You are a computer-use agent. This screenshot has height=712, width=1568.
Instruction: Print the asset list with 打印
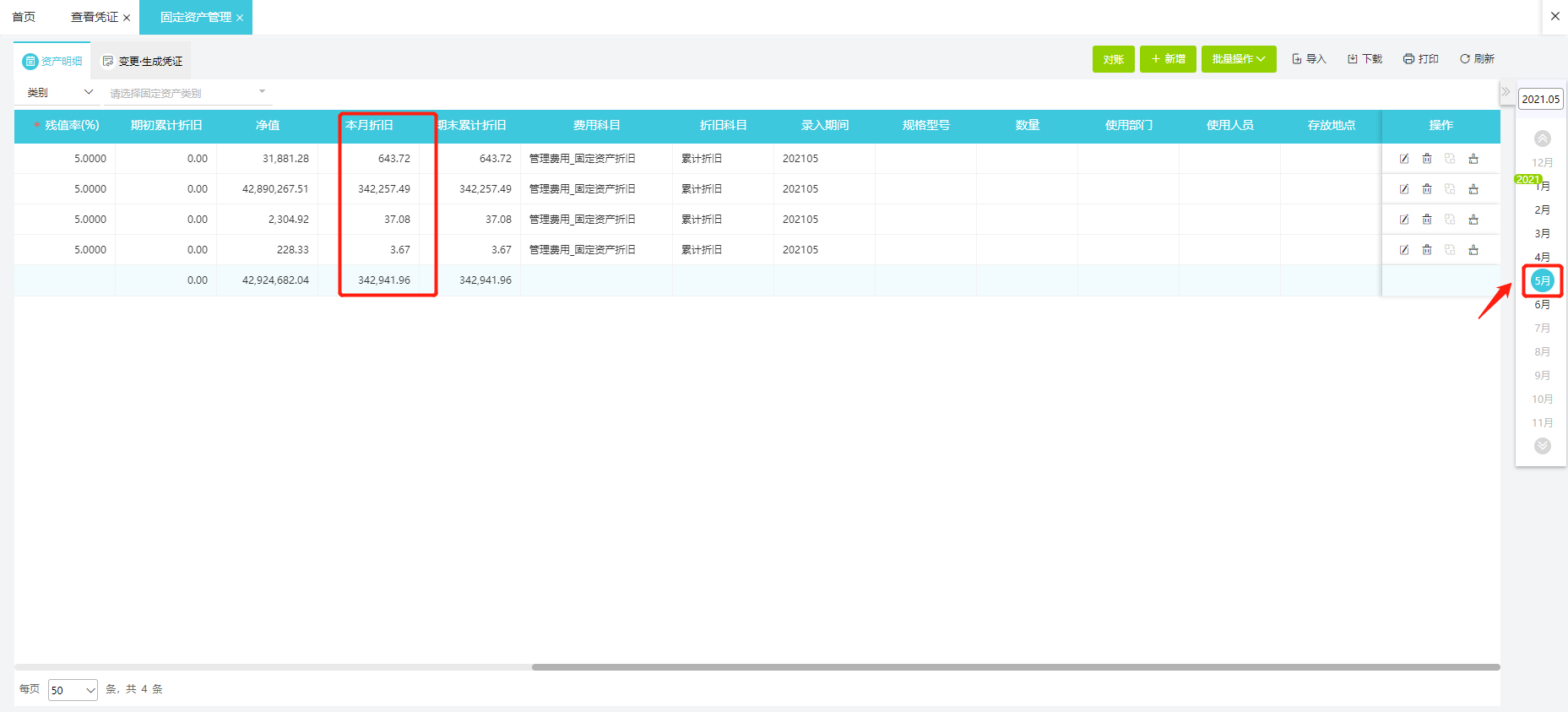tap(1421, 59)
